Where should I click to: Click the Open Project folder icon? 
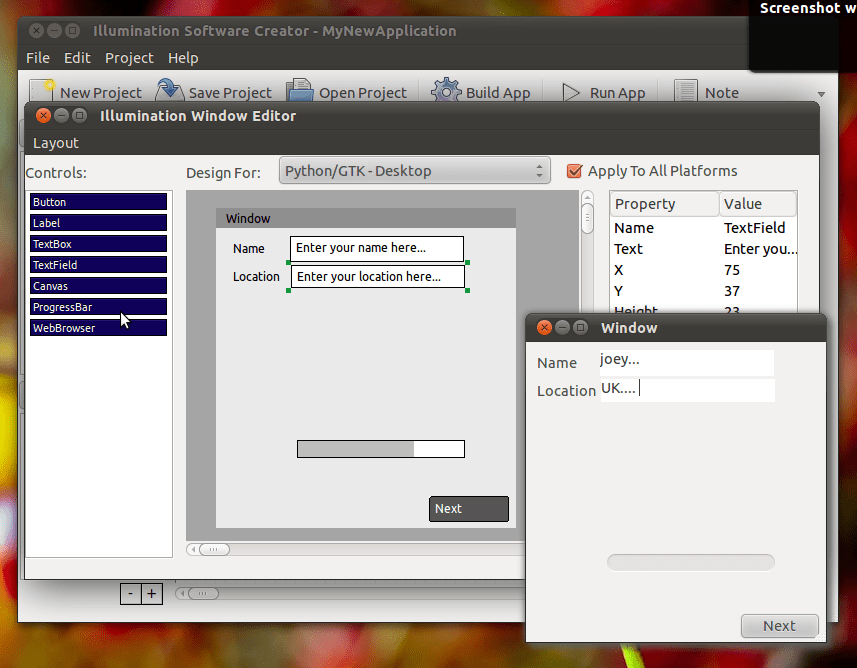[300, 90]
